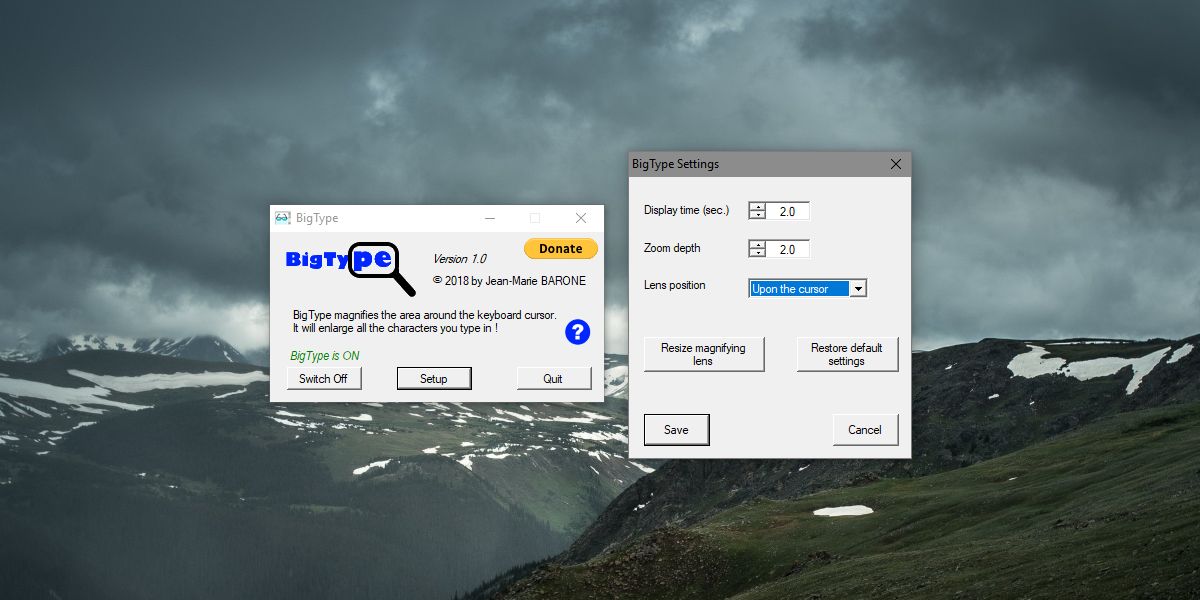Viewport: 1200px width, 600px height.
Task: Increase Zoom depth with up arrow
Action: point(758,244)
